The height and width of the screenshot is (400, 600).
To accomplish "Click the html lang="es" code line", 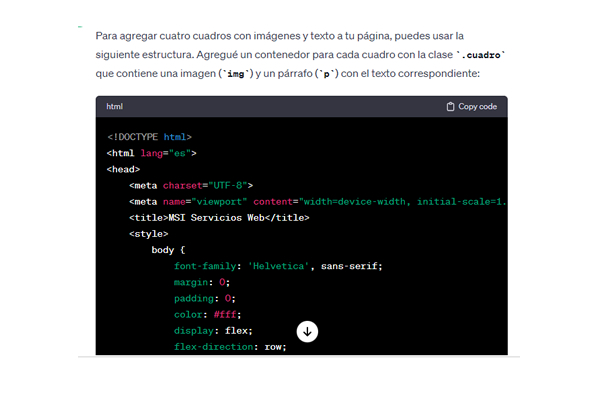I will pyautogui.click(x=151, y=153).
